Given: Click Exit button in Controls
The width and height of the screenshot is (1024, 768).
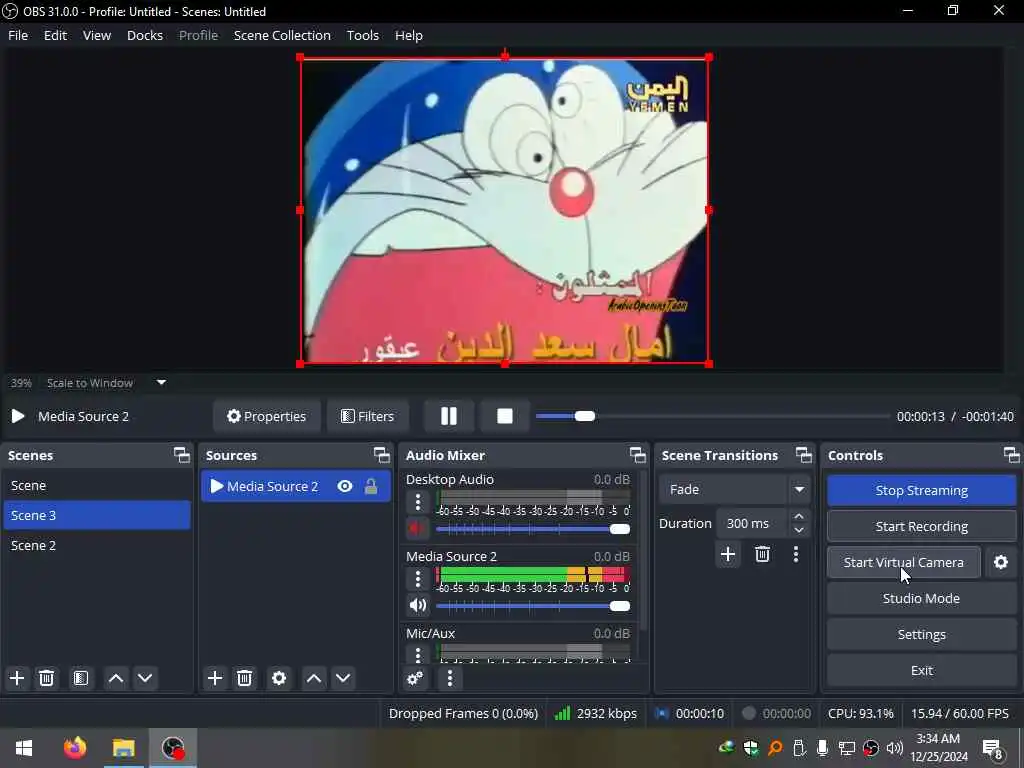Looking at the screenshot, I should pyautogui.click(x=921, y=670).
